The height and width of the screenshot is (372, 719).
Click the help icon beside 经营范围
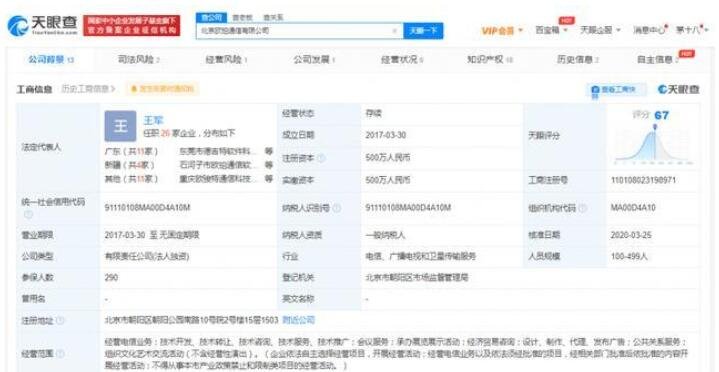pyautogui.click(x=60, y=354)
